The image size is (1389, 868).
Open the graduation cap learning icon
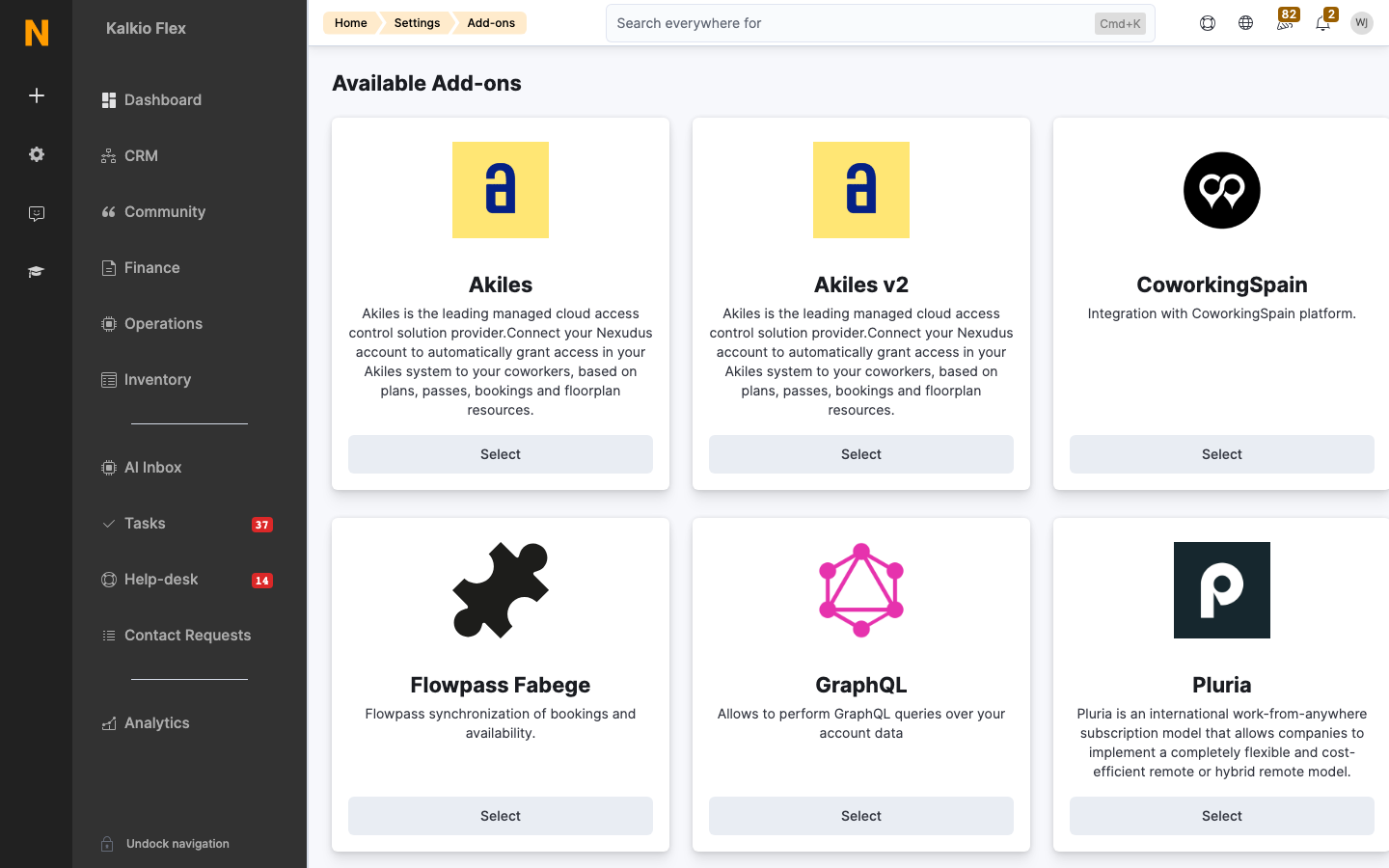[37, 272]
